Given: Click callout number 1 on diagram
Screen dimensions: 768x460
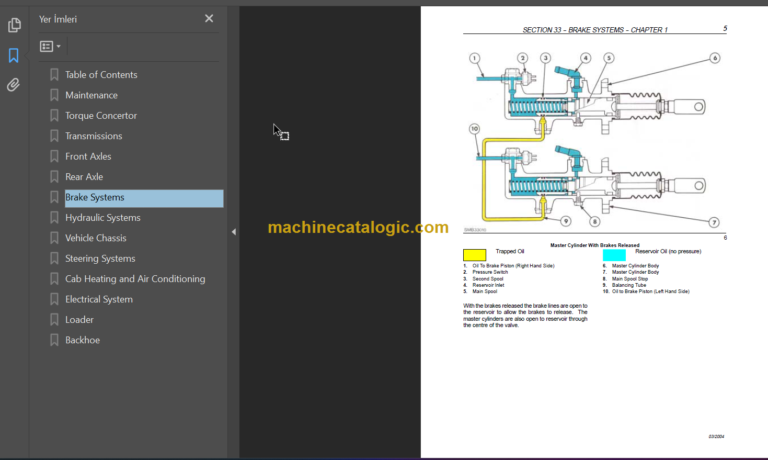Looking at the screenshot, I should 474,58.
